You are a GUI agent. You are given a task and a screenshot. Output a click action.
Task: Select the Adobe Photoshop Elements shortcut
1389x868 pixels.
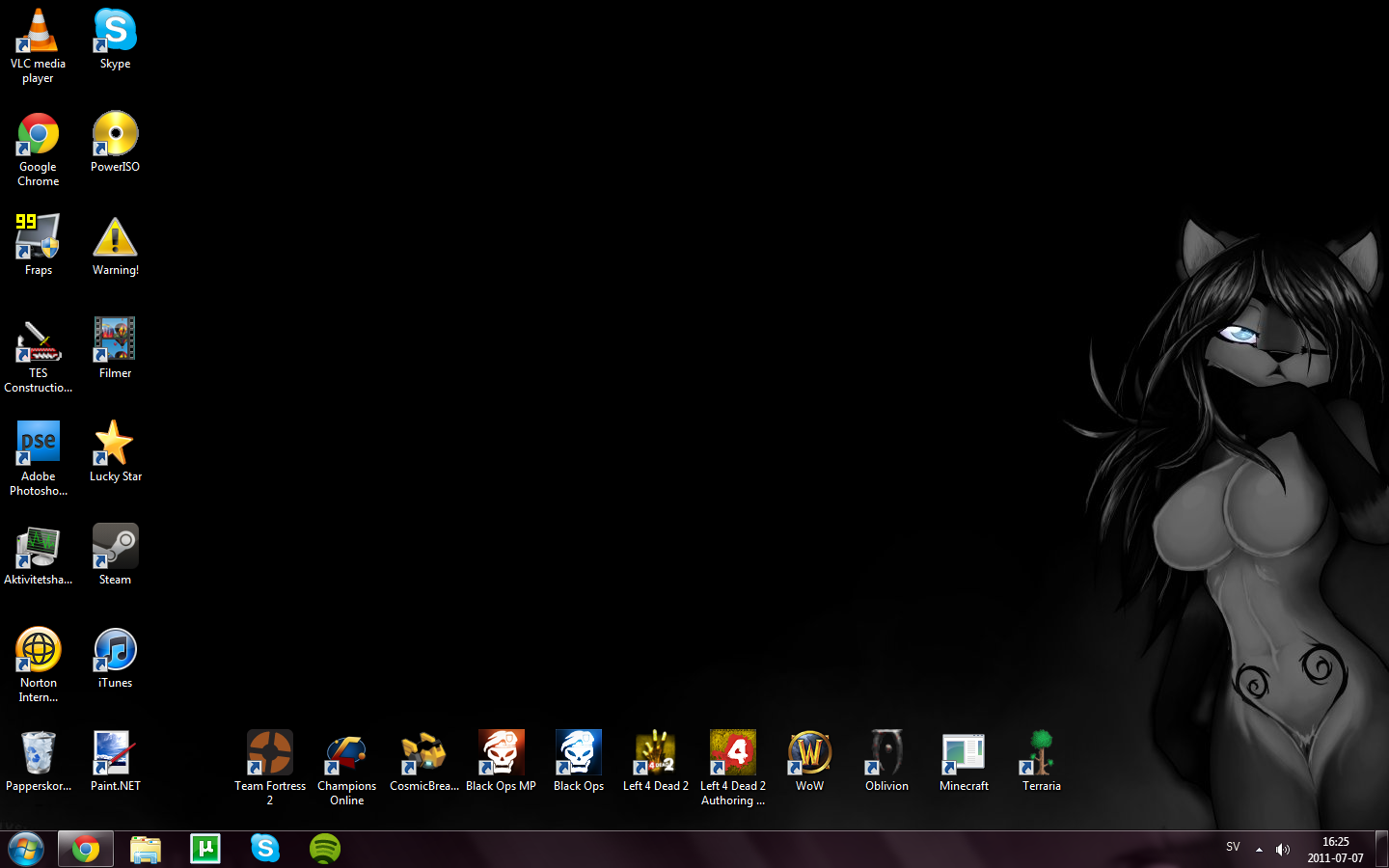click(39, 459)
